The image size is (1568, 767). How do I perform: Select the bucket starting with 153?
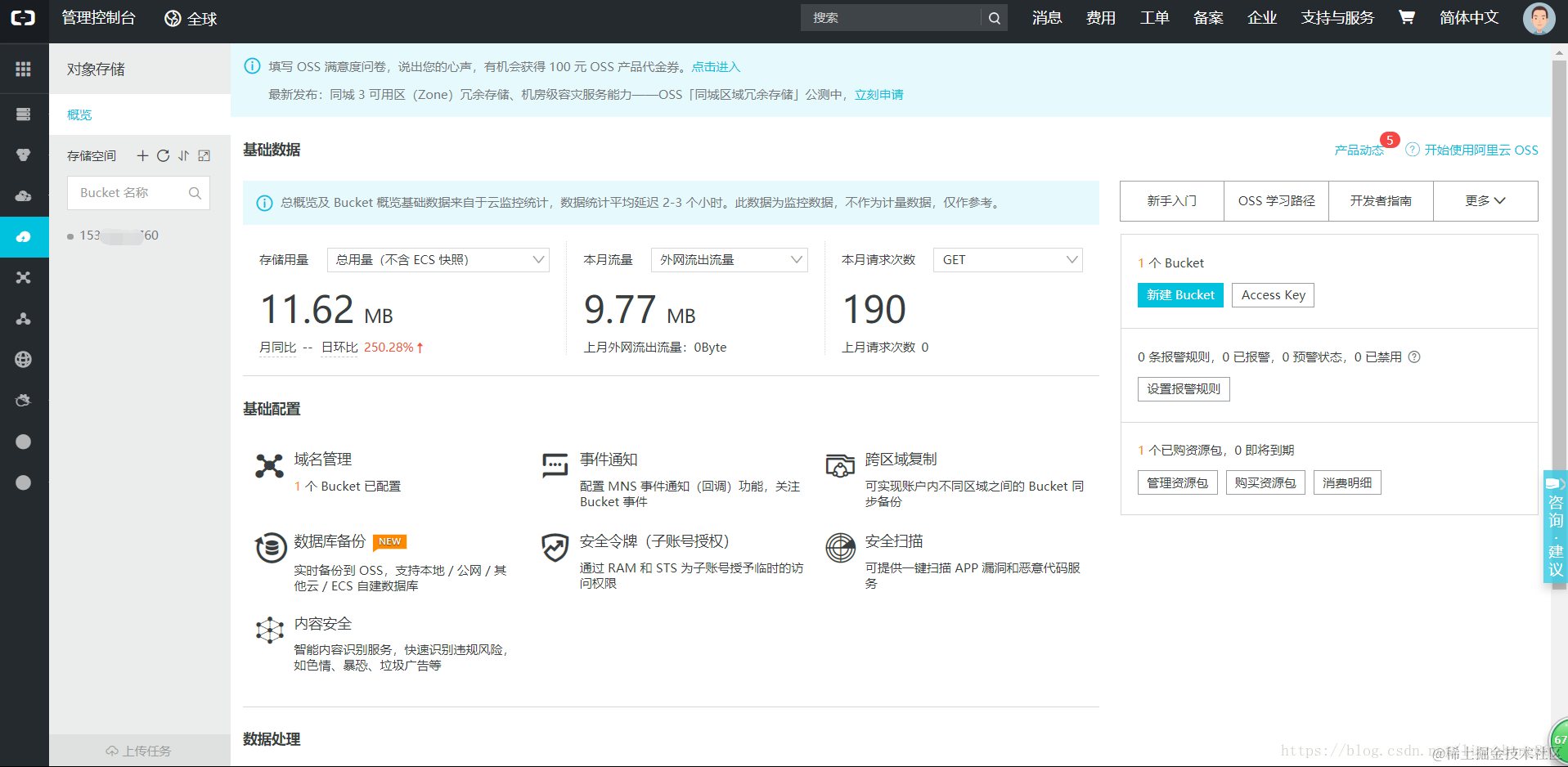point(119,235)
